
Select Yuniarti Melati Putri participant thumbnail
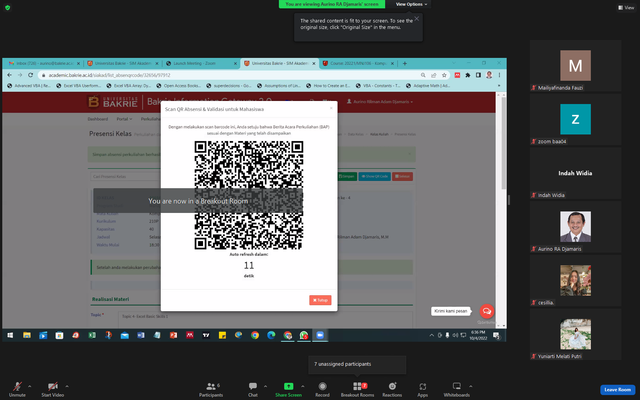click(x=575, y=334)
